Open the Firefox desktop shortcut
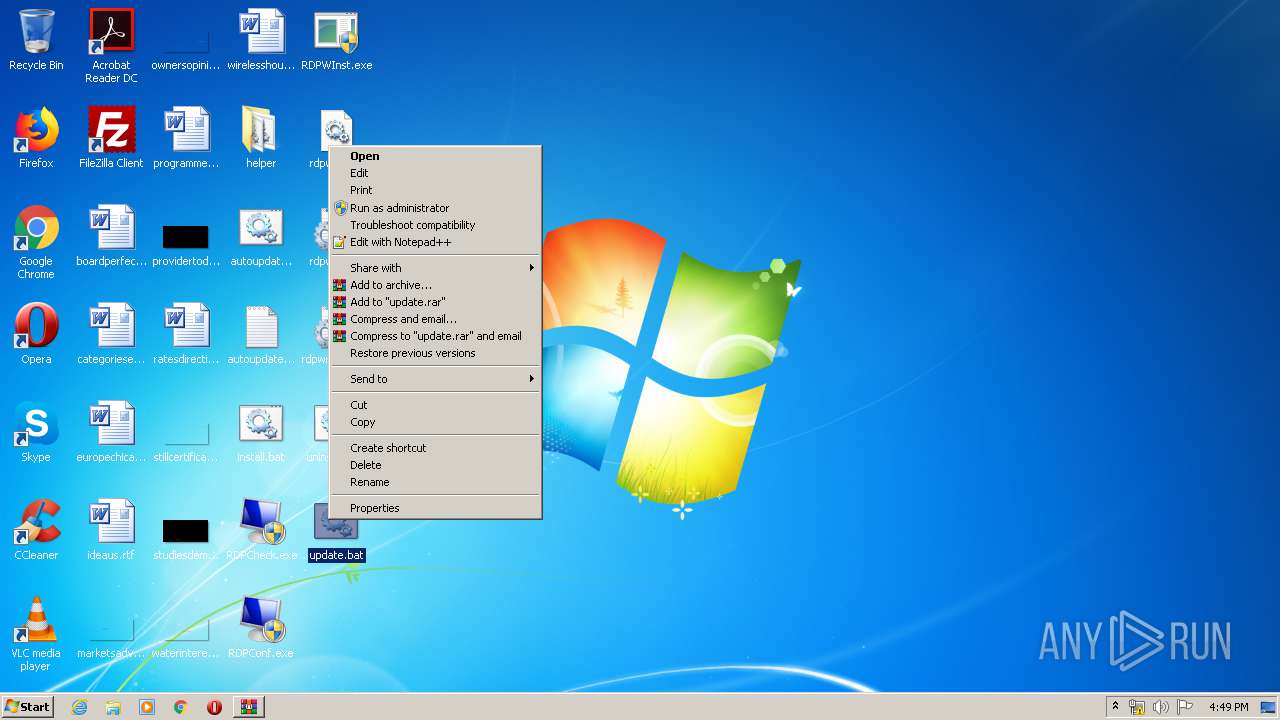The image size is (1280, 720). (x=36, y=138)
